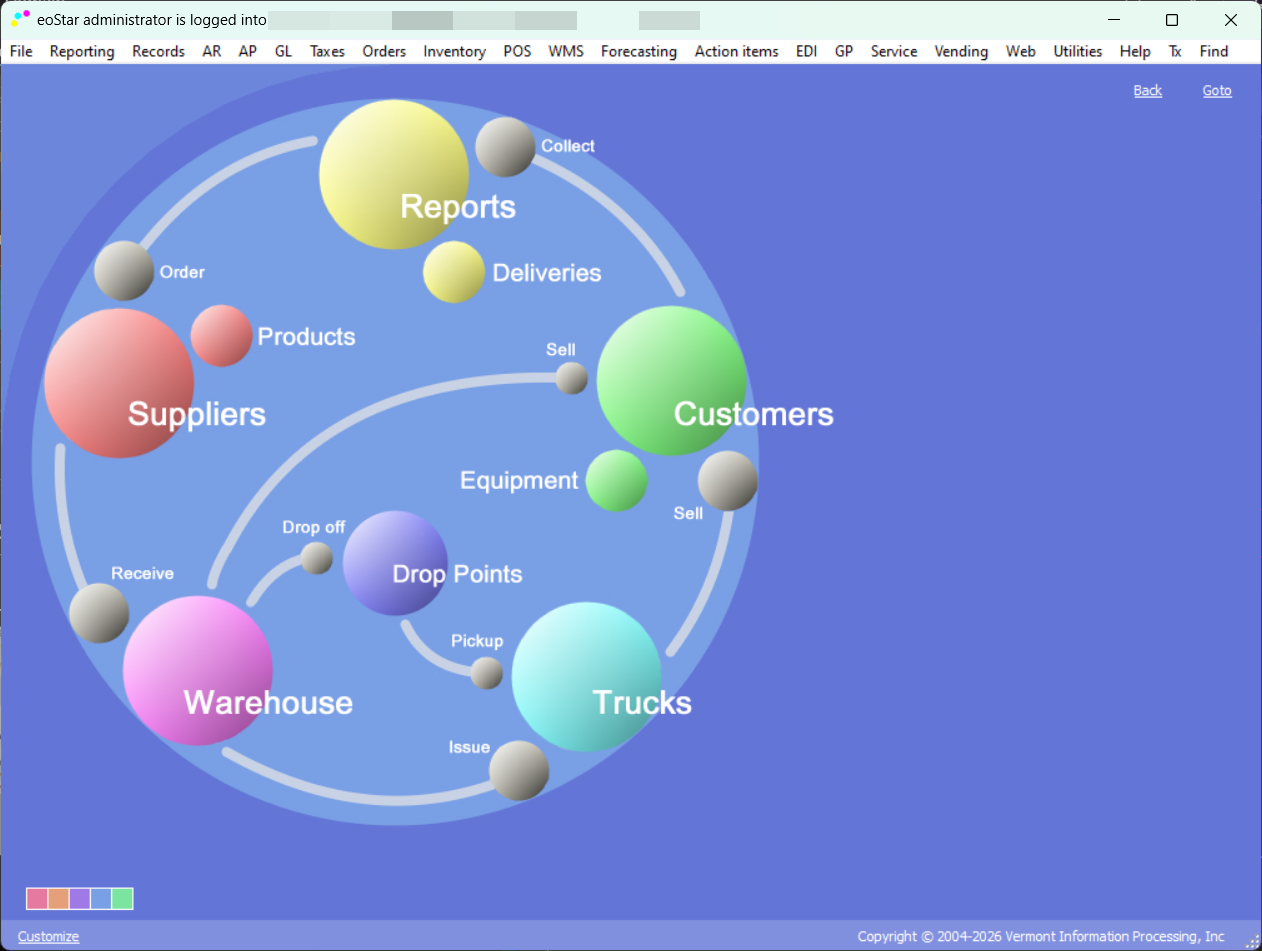
Task: Open the Forecasting menu
Action: pos(639,51)
